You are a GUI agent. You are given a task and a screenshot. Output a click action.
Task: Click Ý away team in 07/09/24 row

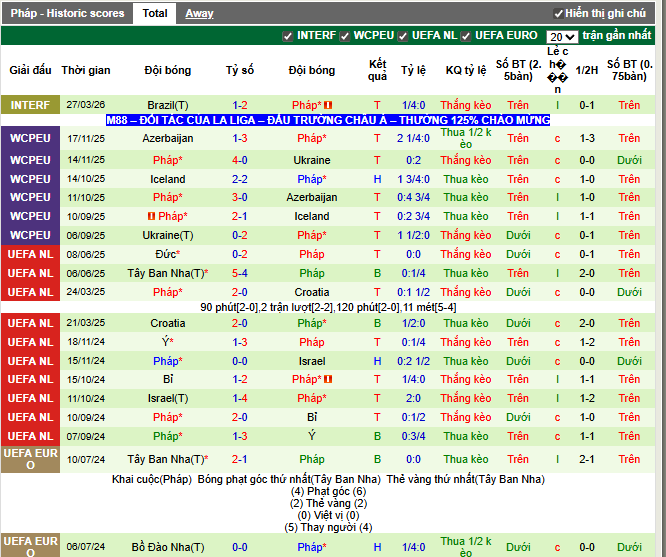[x=312, y=436]
